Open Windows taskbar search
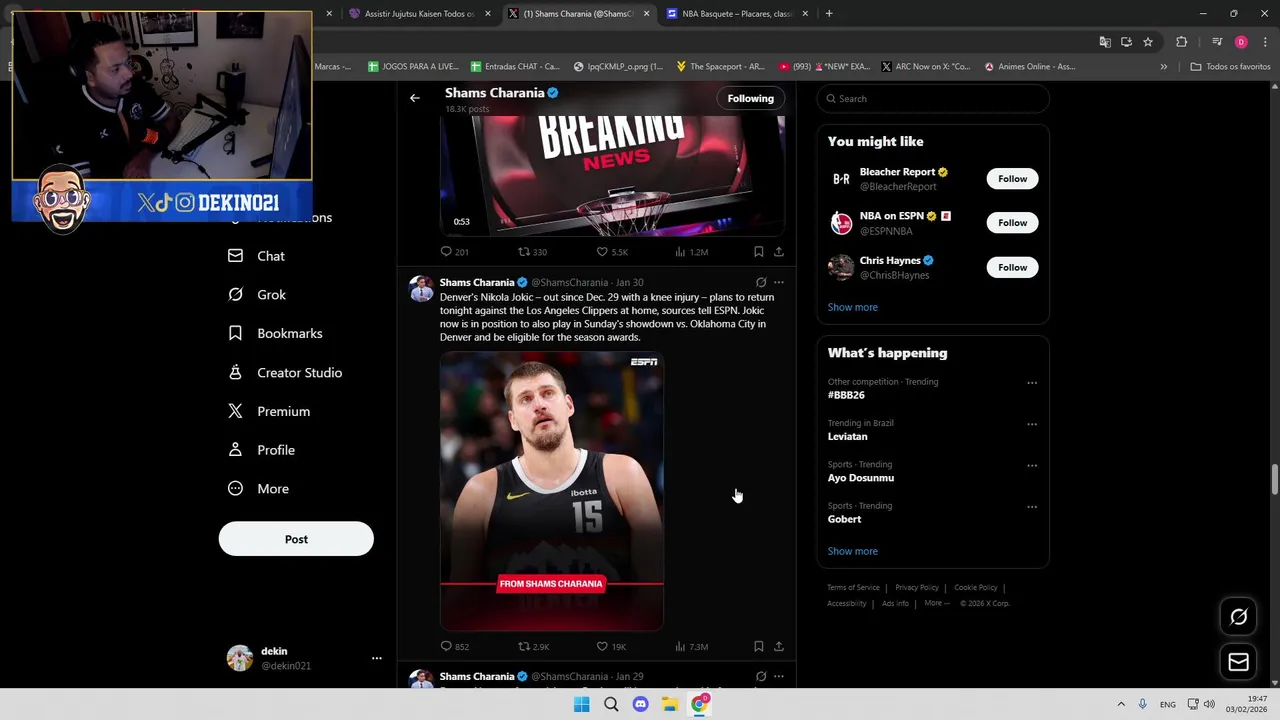The height and width of the screenshot is (720, 1280). tap(611, 704)
